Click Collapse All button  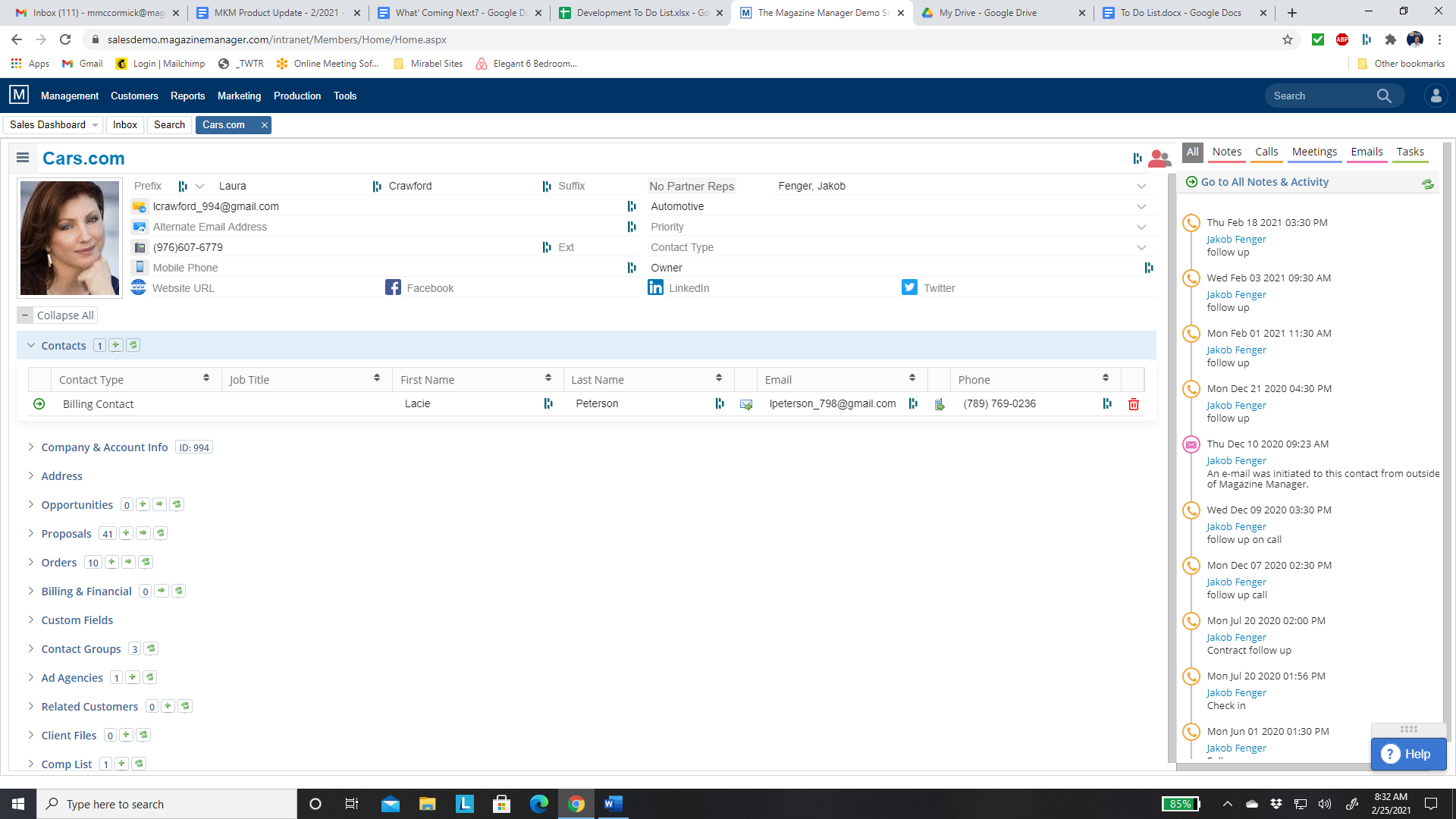(58, 315)
